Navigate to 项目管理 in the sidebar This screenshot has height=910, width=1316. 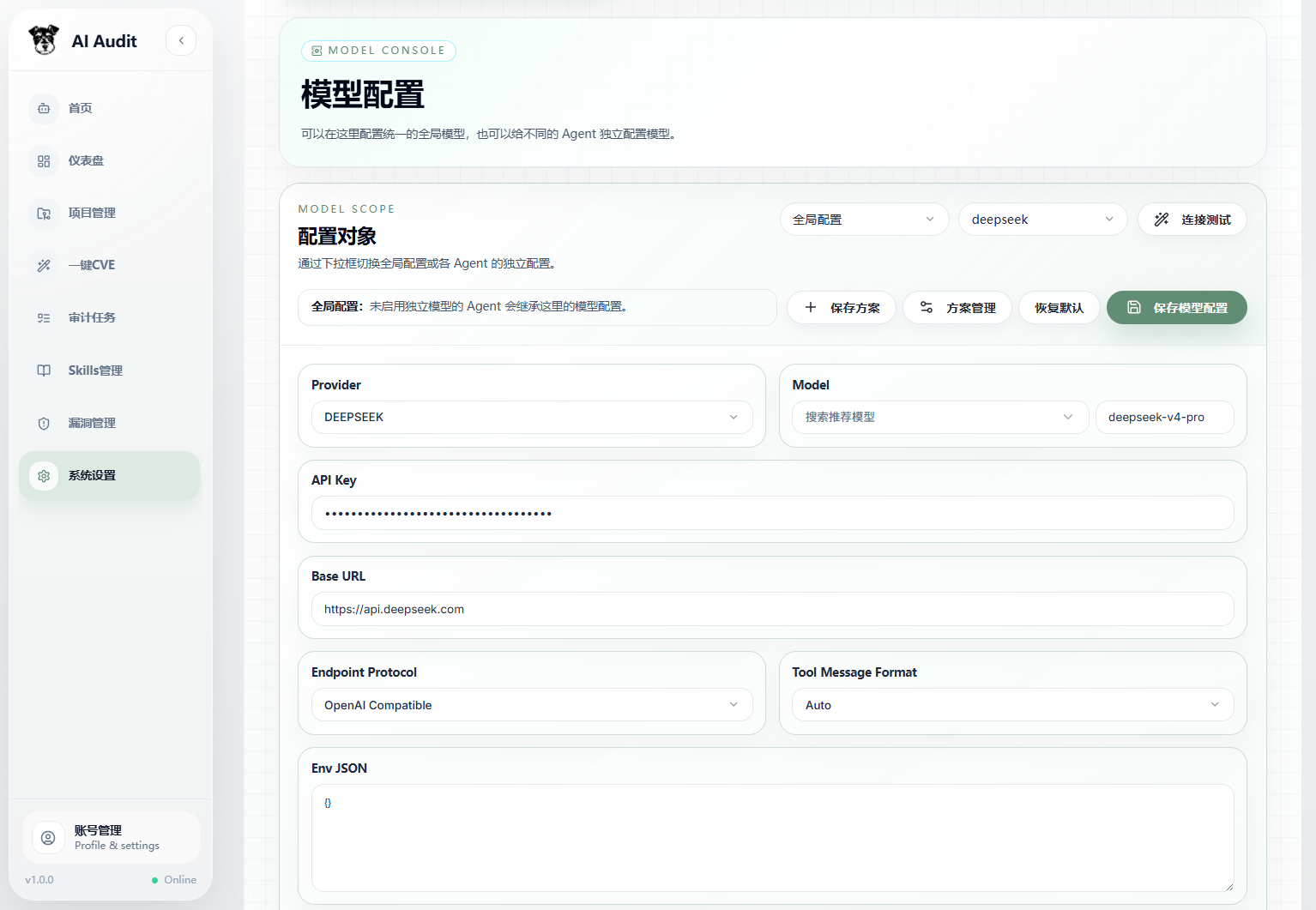click(110, 214)
